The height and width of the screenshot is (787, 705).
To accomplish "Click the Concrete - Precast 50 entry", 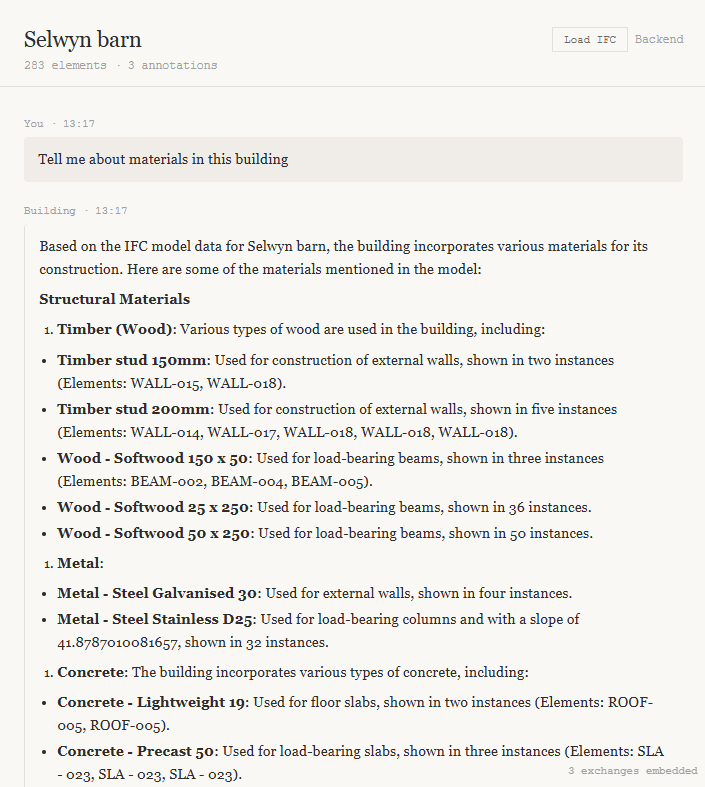I will click(138, 750).
